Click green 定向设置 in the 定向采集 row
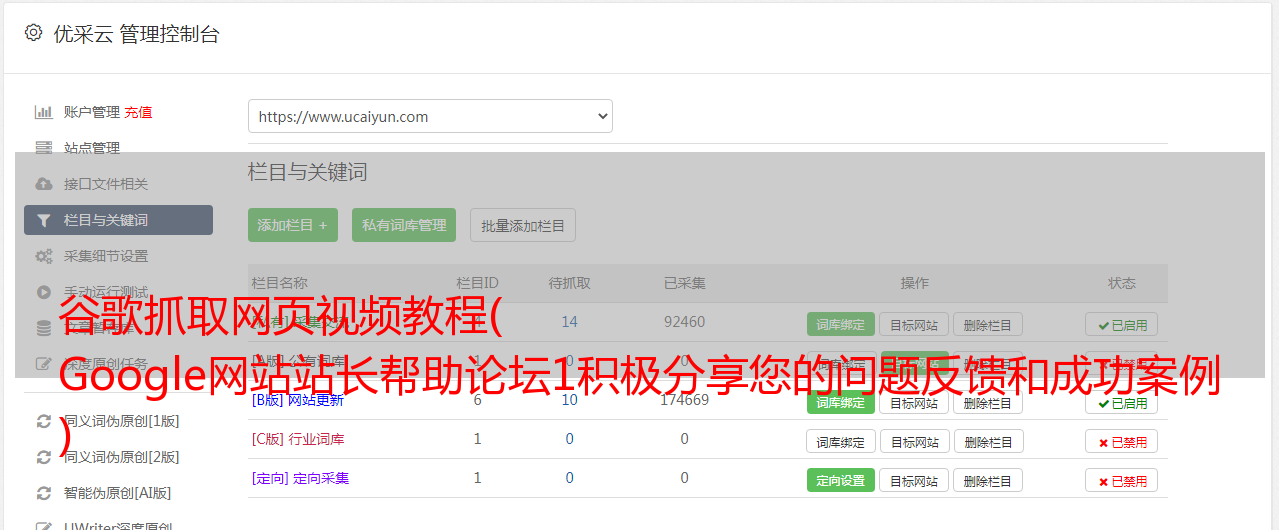The width and height of the screenshot is (1279, 530). (x=841, y=480)
